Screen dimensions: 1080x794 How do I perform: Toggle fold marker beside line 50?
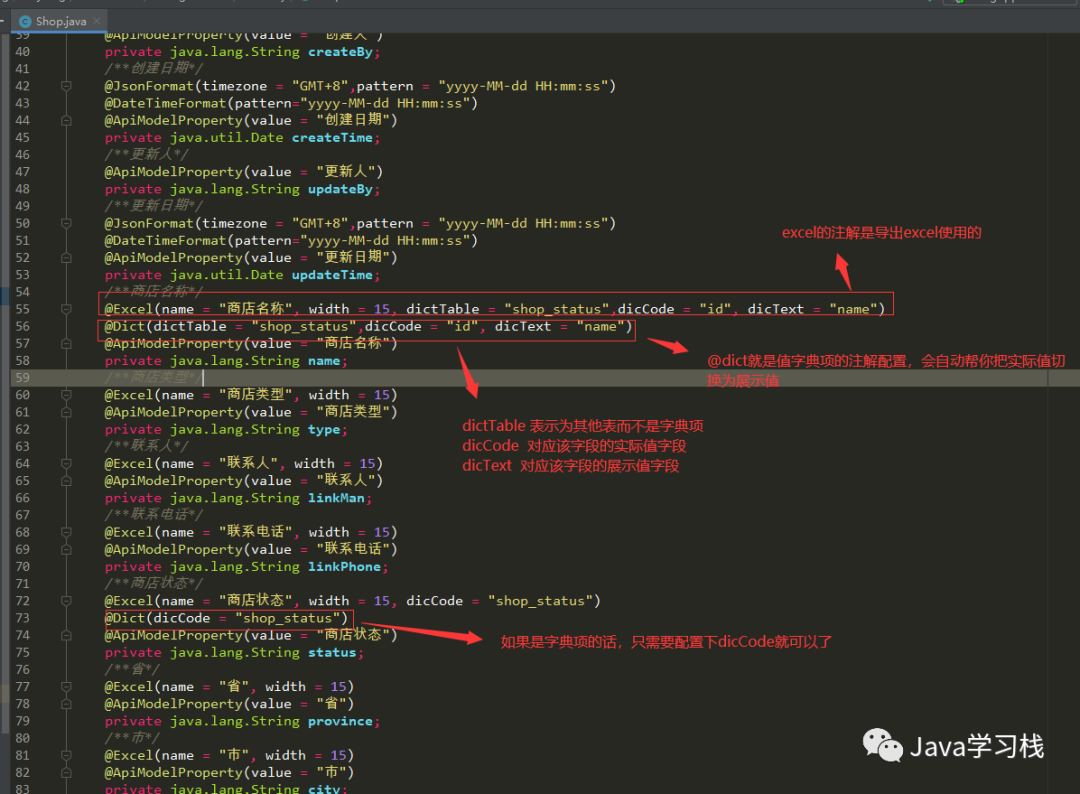[66, 223]
